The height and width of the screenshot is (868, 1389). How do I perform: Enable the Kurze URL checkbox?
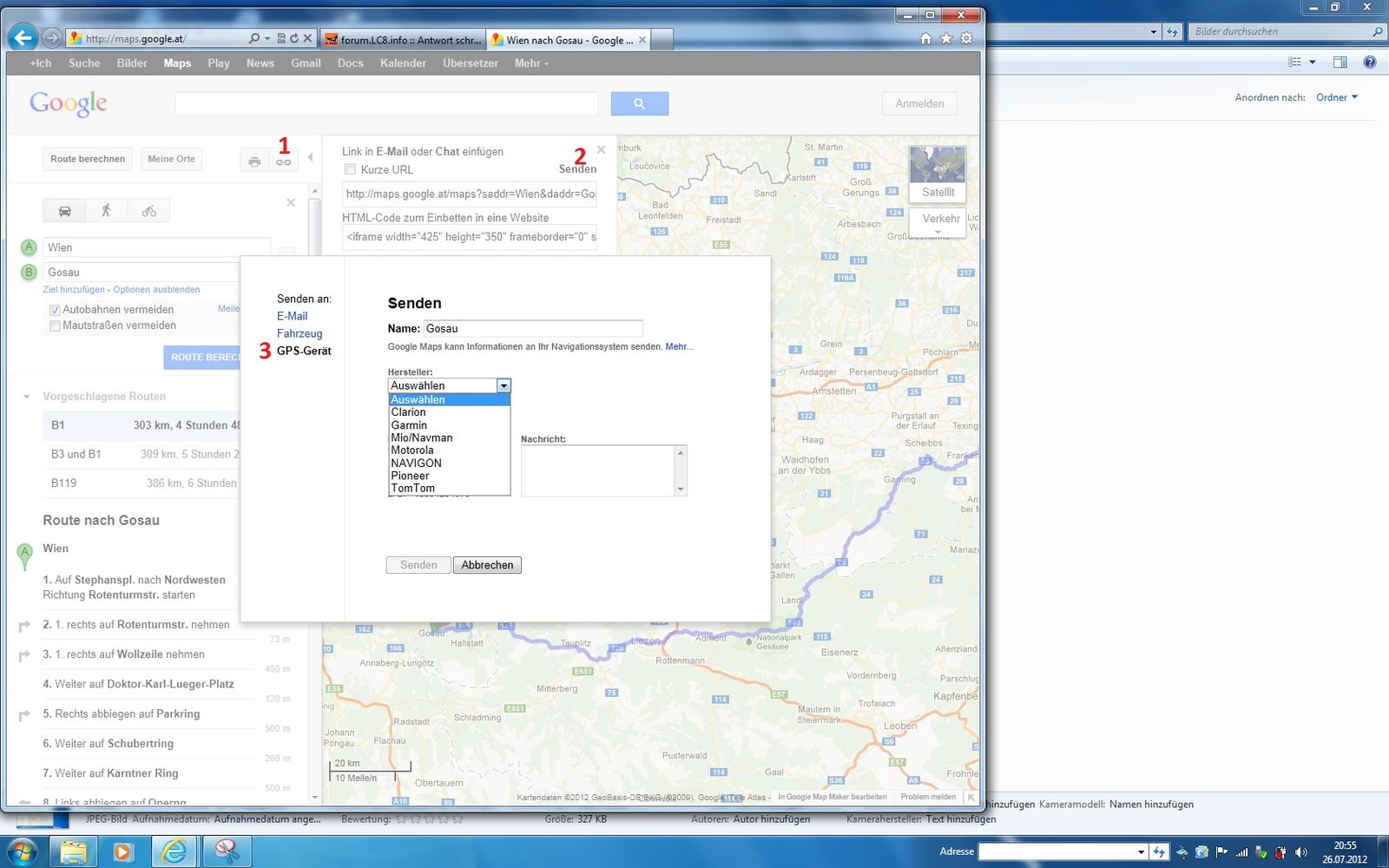[x=350, y=169]
